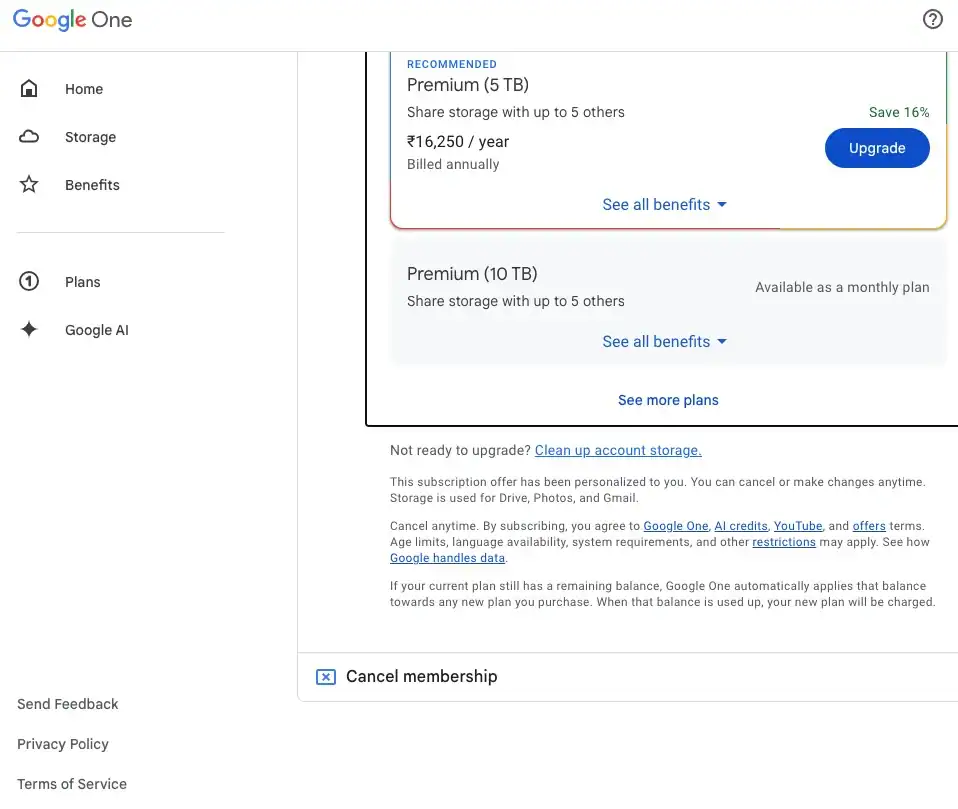The height and width of the screenshot is (809, 958).
Task: Click the Storage cloud icon
Action: 29,137
